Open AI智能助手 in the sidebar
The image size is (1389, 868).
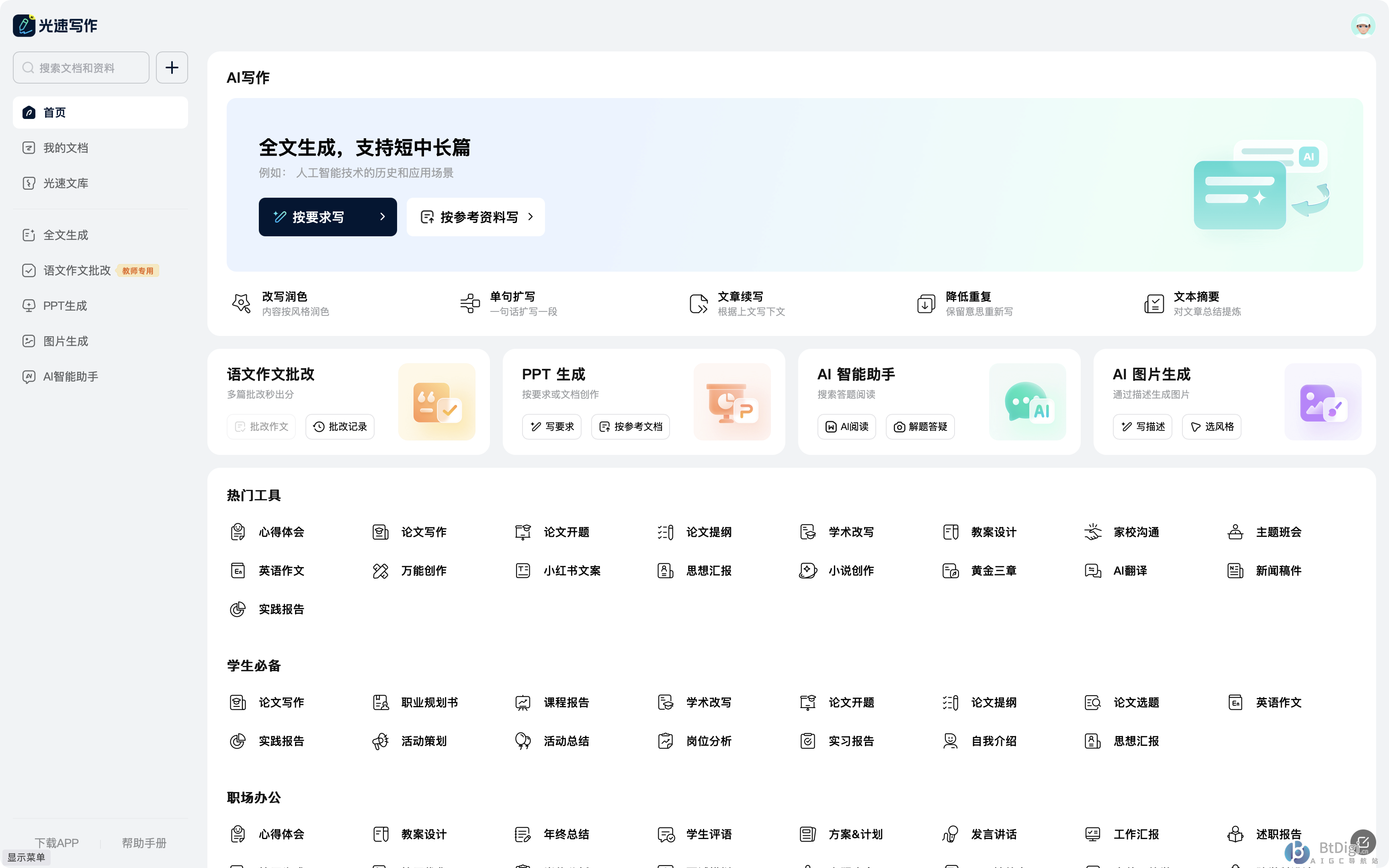click(100, 377)
